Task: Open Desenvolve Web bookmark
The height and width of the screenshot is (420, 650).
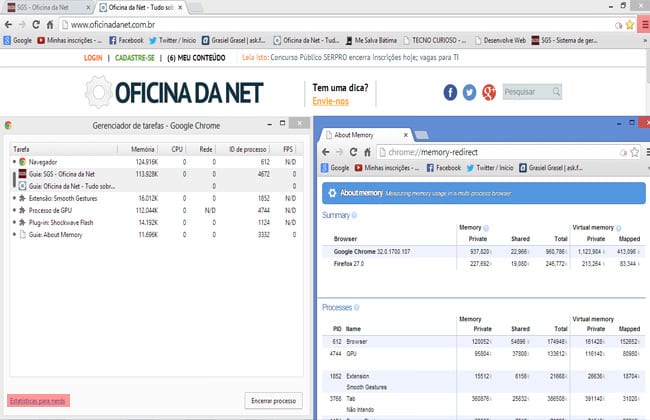Action: [x=500, y=40]
